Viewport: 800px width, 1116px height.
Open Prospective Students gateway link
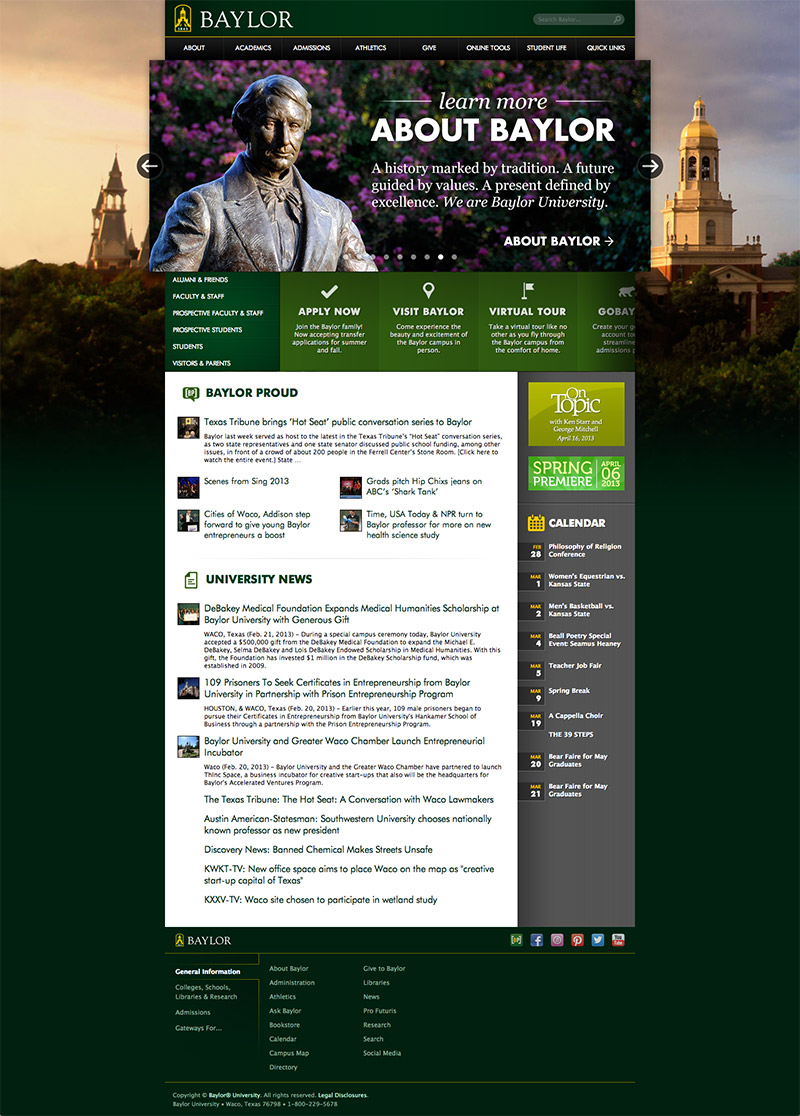(207, 330)
